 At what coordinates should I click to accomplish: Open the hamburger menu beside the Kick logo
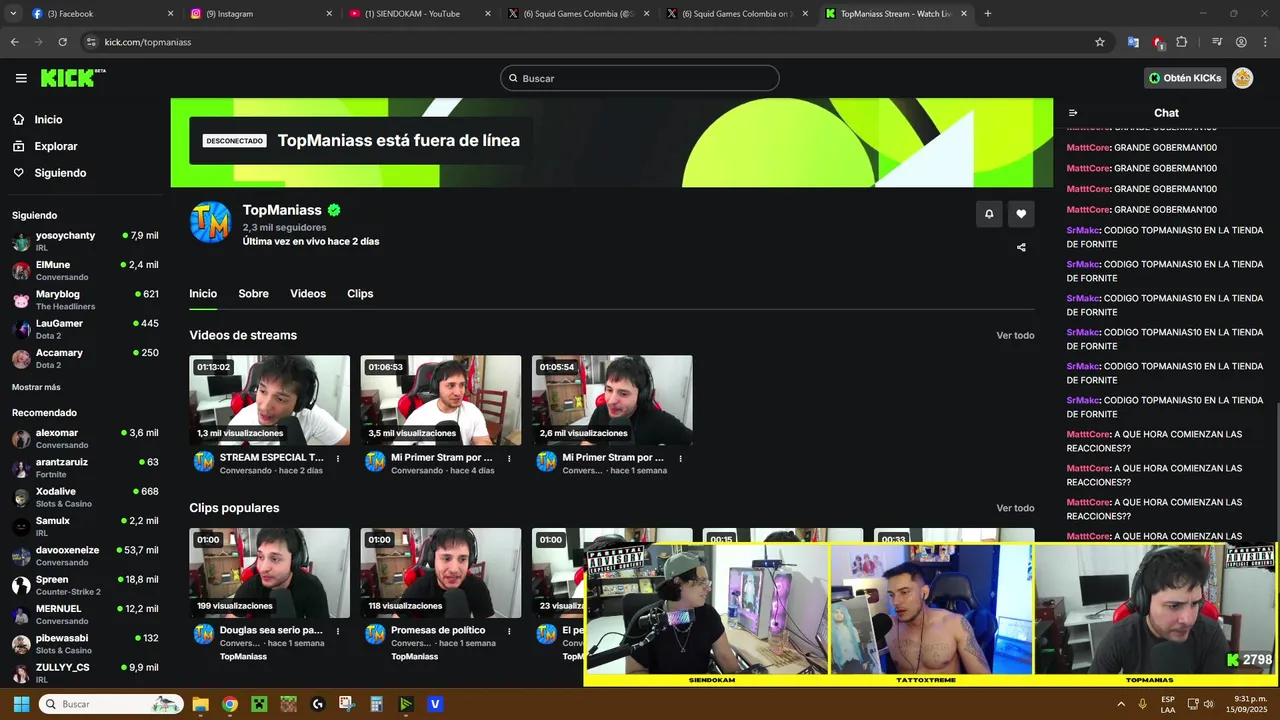(21, 78)
